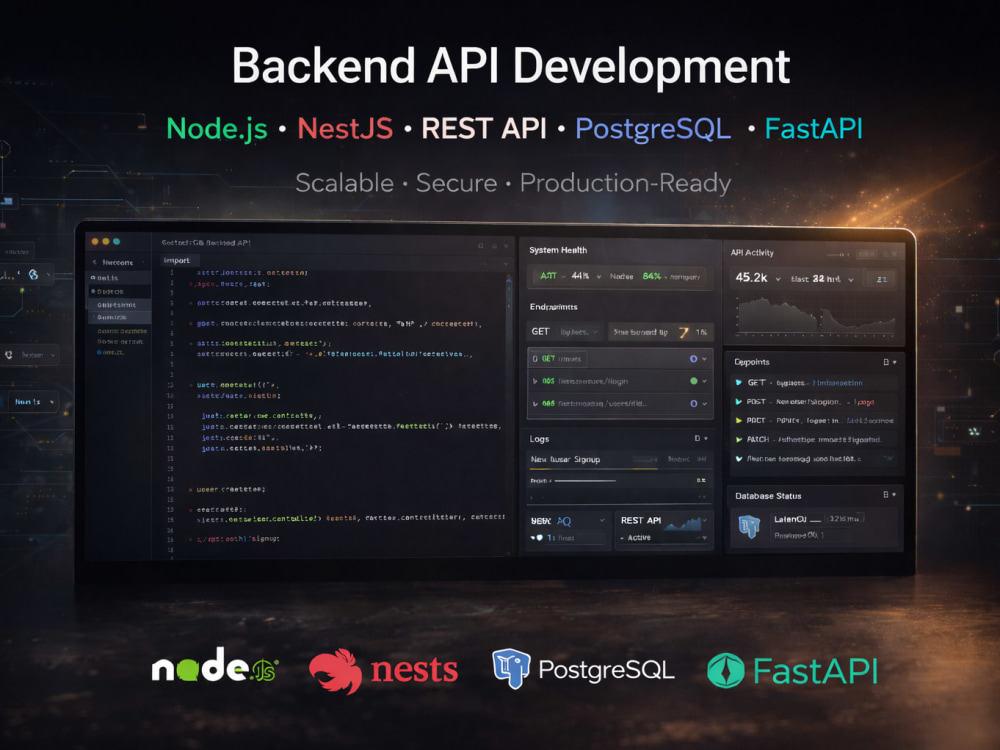Click the back arrow in the editor sidebar header

pyautogui.click(x=94, y=262)
